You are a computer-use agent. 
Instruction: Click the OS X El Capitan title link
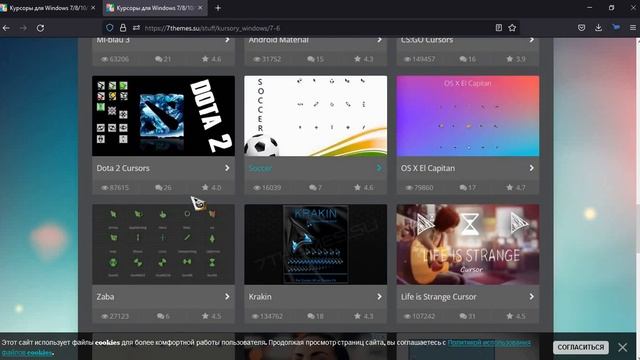(427, 168)
